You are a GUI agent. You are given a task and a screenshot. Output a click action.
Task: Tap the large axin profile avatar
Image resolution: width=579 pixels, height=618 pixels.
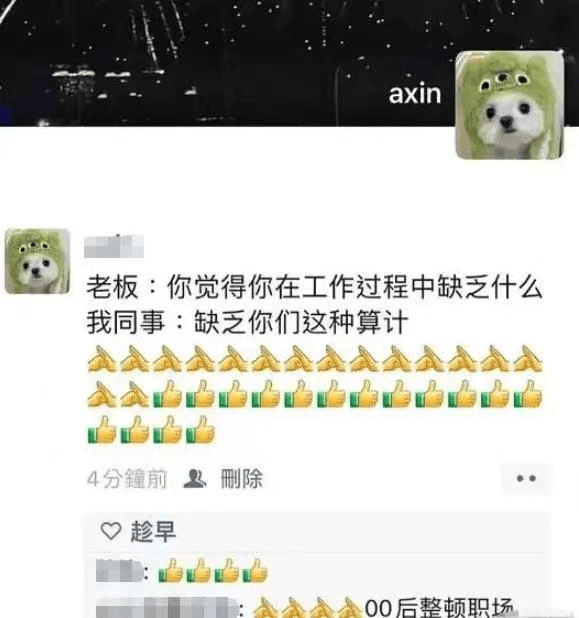510,105
